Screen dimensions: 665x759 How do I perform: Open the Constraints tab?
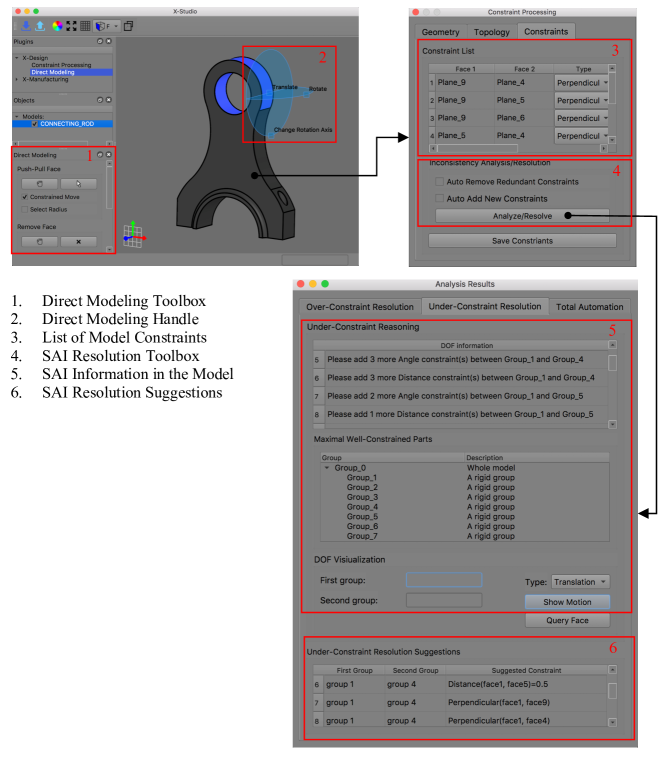tap(546, 31)
